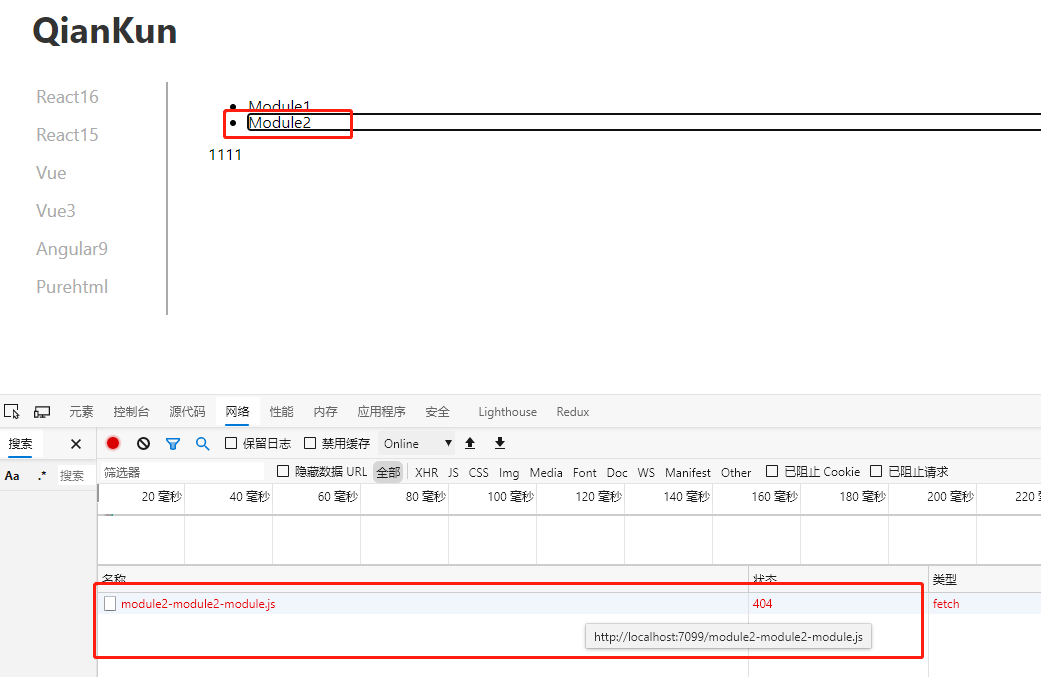Clear the network log
Viewport: 1041px width, 677px height.
143,443
